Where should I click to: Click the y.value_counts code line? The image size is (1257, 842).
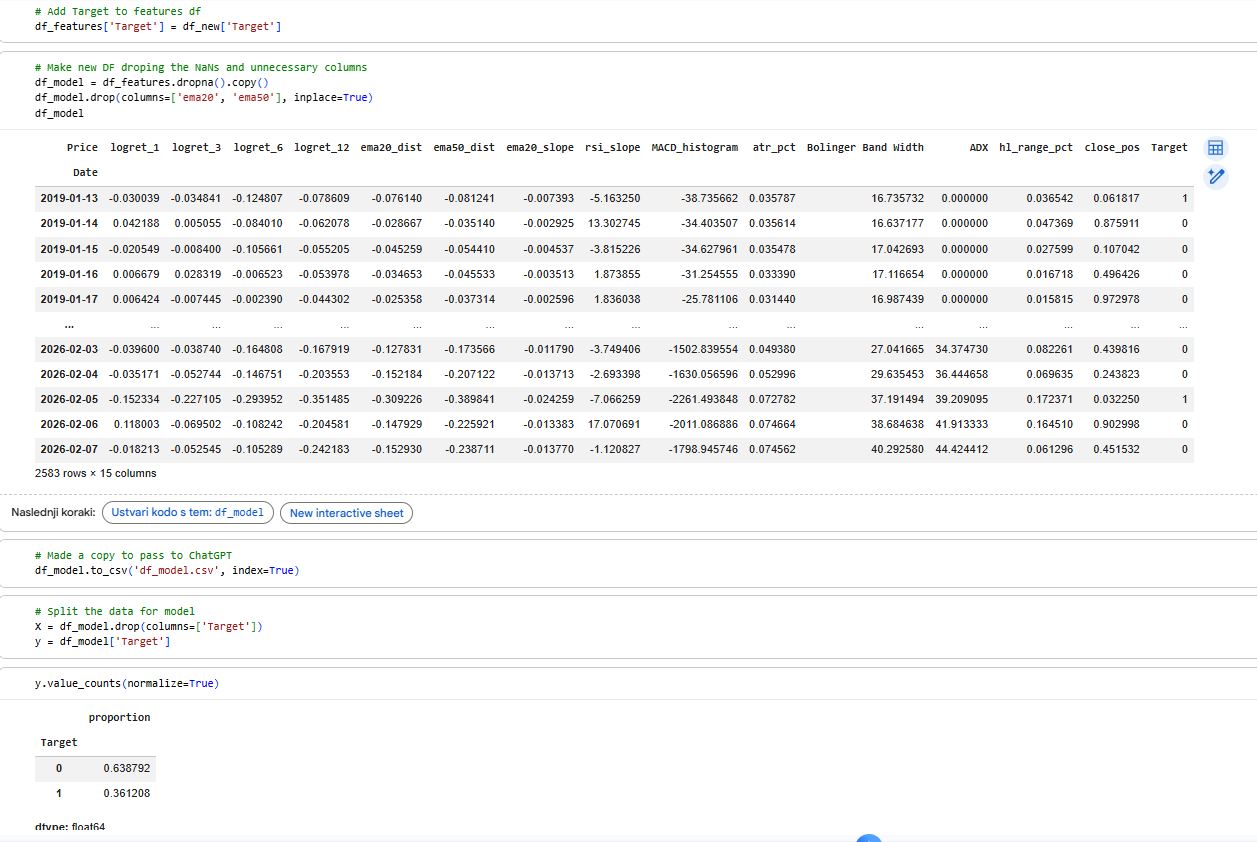[126, 683]
